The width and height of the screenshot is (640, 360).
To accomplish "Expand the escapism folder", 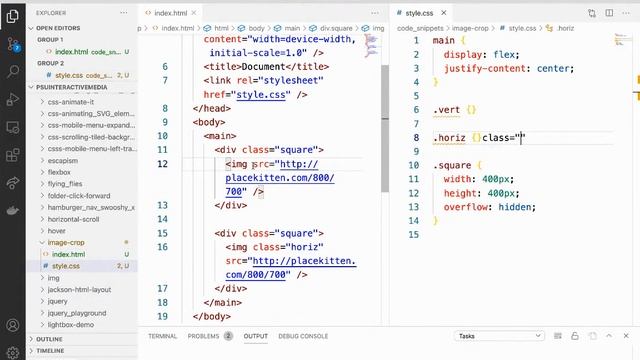I will [62, 161].
